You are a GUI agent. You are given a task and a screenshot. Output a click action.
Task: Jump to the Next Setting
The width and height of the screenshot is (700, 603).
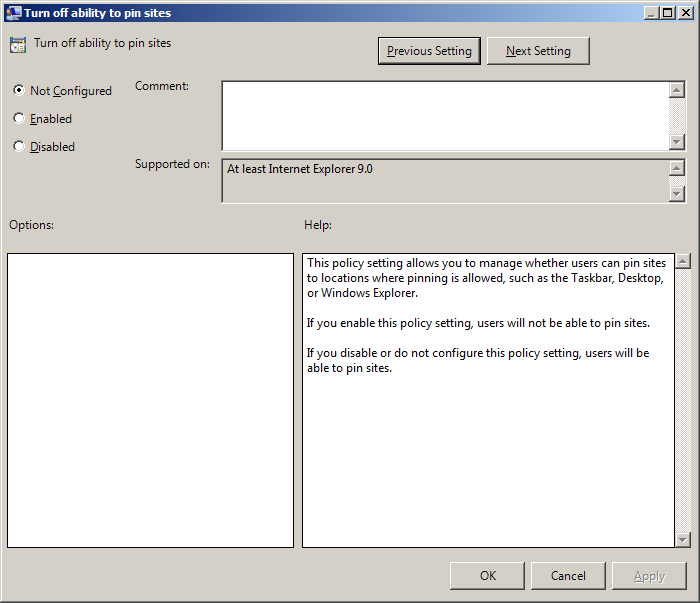pyautogui.click(x=538, y=51)
